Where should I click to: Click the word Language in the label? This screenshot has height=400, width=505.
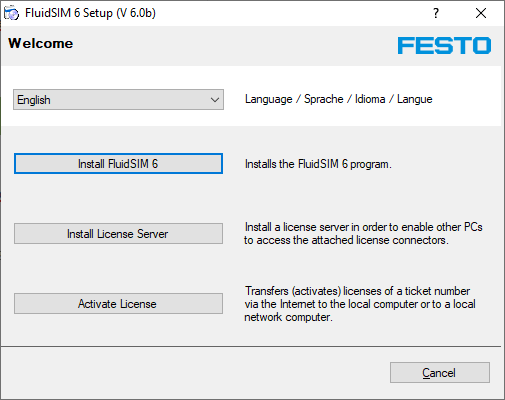269,99
